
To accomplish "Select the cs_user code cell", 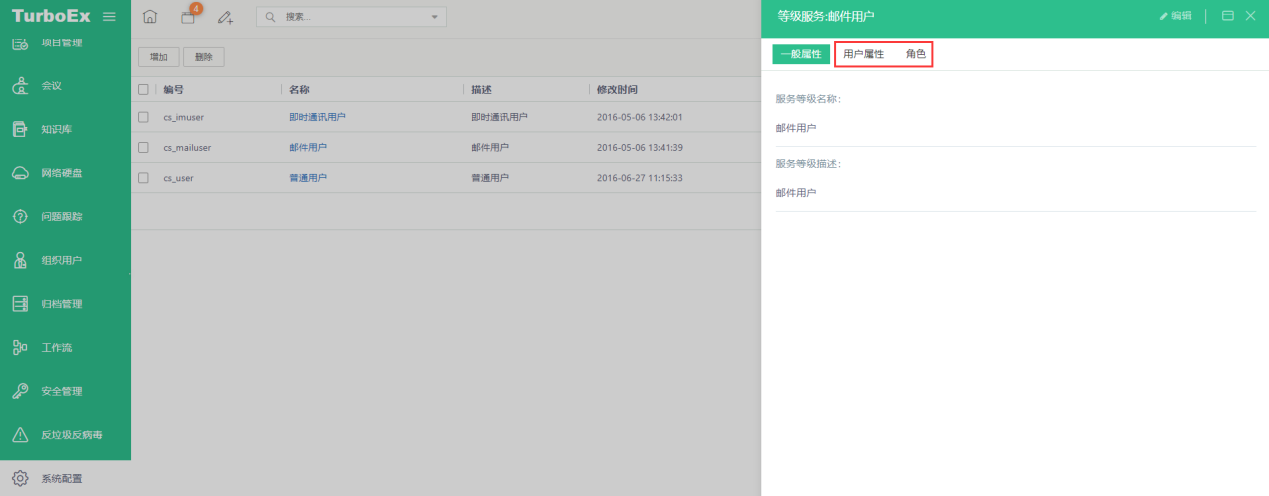I will click(x=178, y=177).
